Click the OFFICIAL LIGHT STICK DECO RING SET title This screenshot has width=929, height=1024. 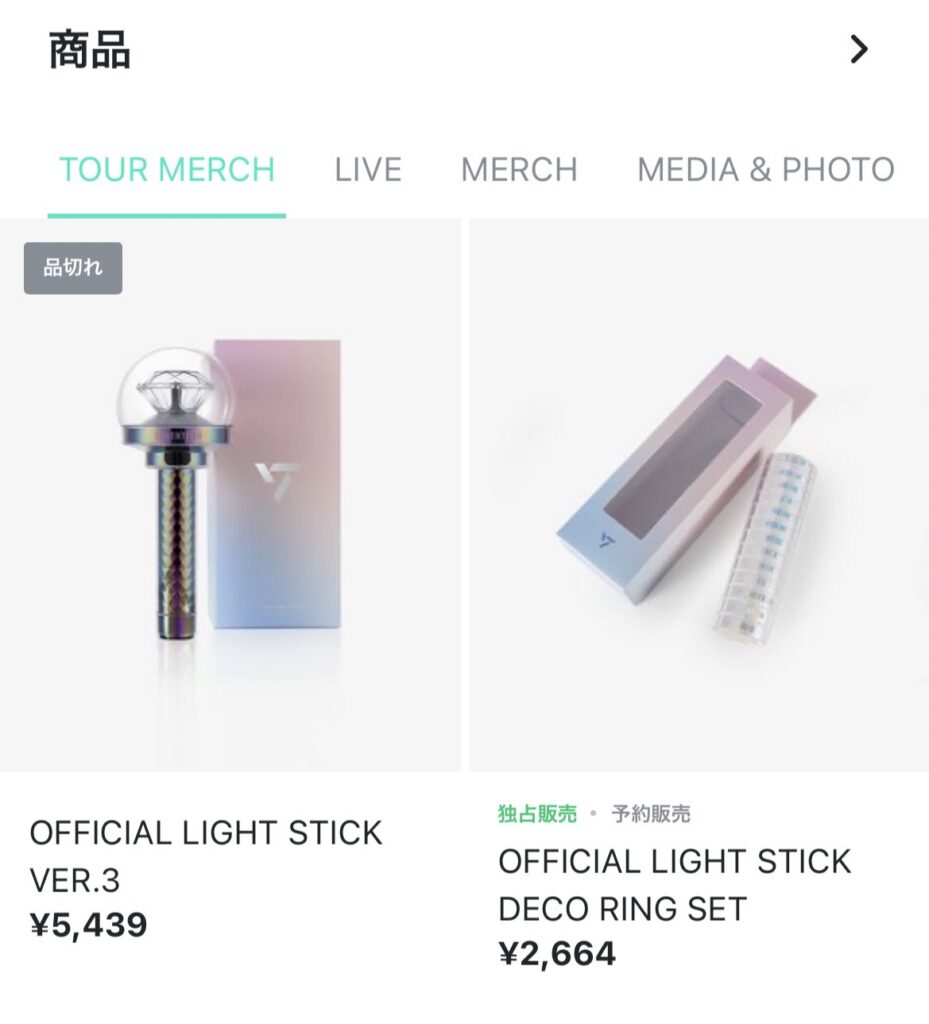(674, 885)
